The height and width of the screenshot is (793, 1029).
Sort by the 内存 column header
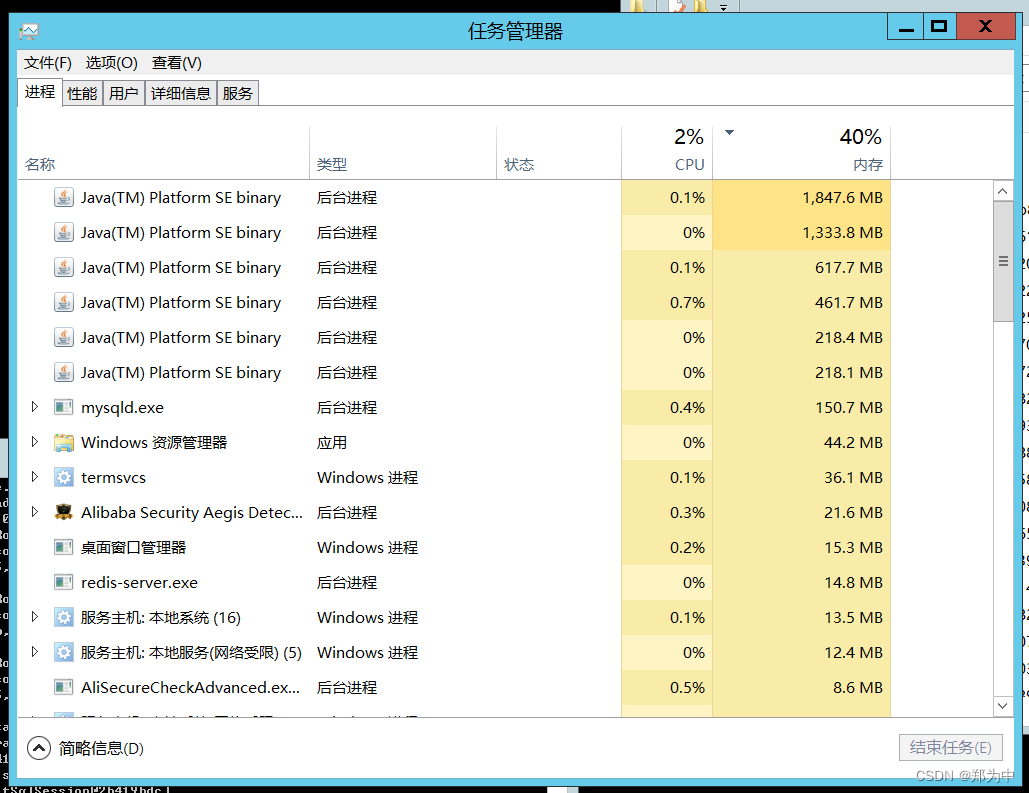tap(868, 165)
